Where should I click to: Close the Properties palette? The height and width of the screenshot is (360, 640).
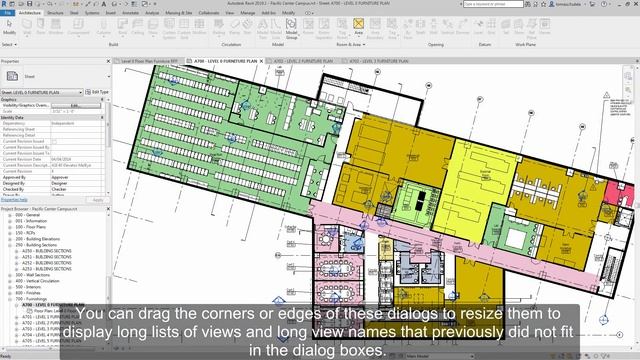(x=108, y=61)
